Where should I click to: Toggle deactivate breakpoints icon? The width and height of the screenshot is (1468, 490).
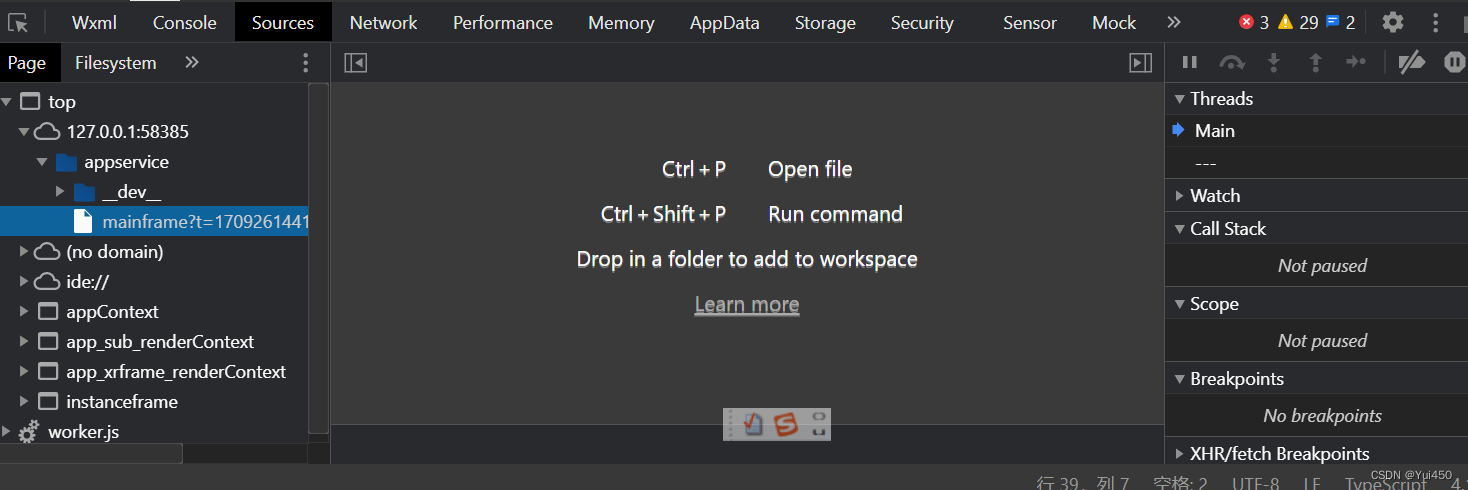click(1411, 62)
